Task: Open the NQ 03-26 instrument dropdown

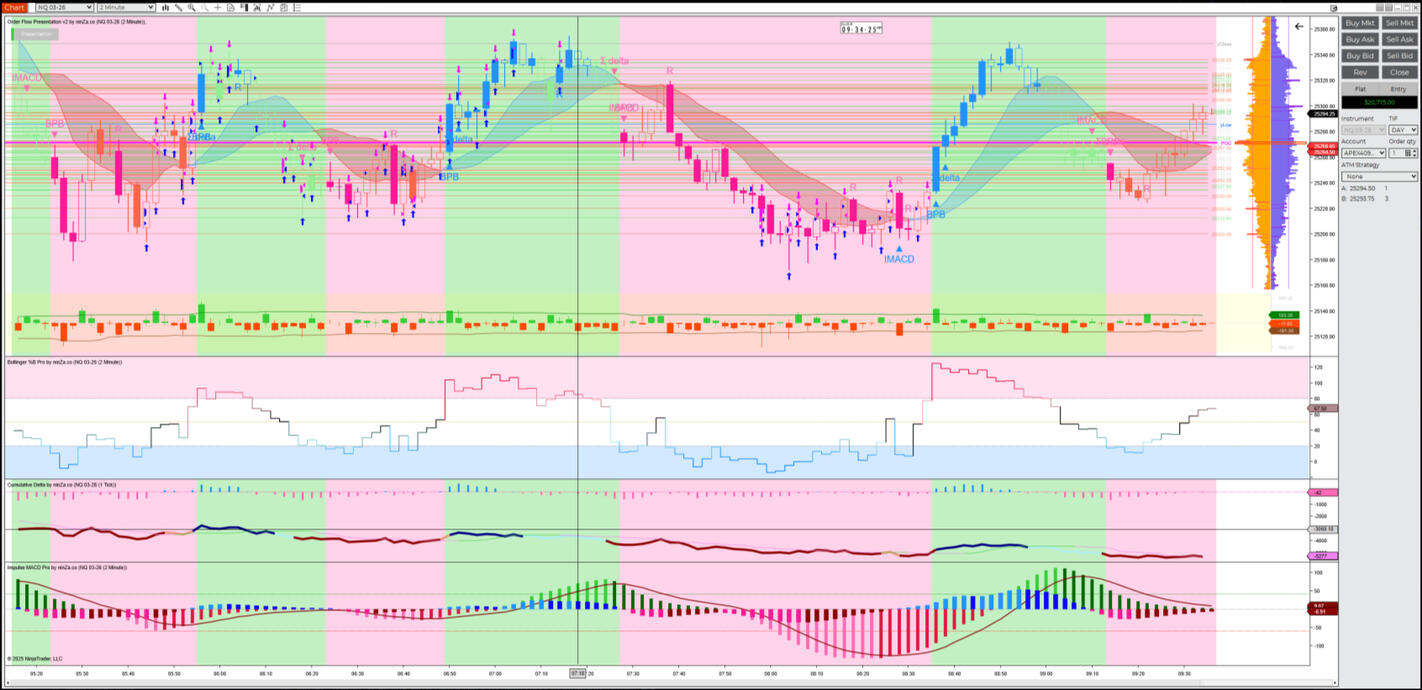Action: 62,7
